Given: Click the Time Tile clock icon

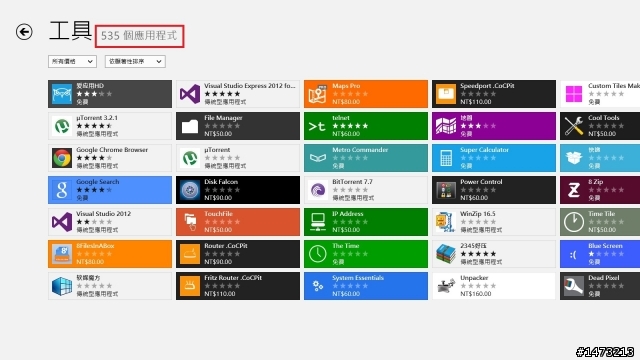Looking at the screenshot, I should pyautogui.click(x=574, y=222).
